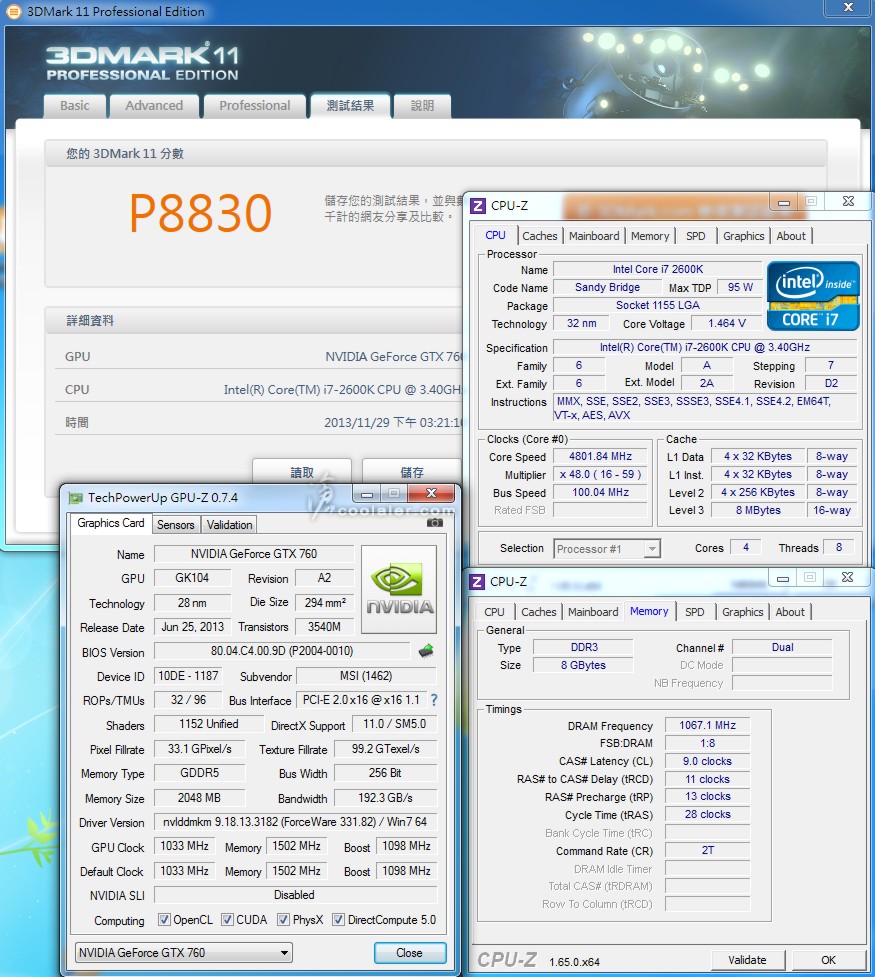The height and width of the screenshot is (977, 875).
Task: Toggle the CUDA checkbox
Action: (x=227, y=920)
